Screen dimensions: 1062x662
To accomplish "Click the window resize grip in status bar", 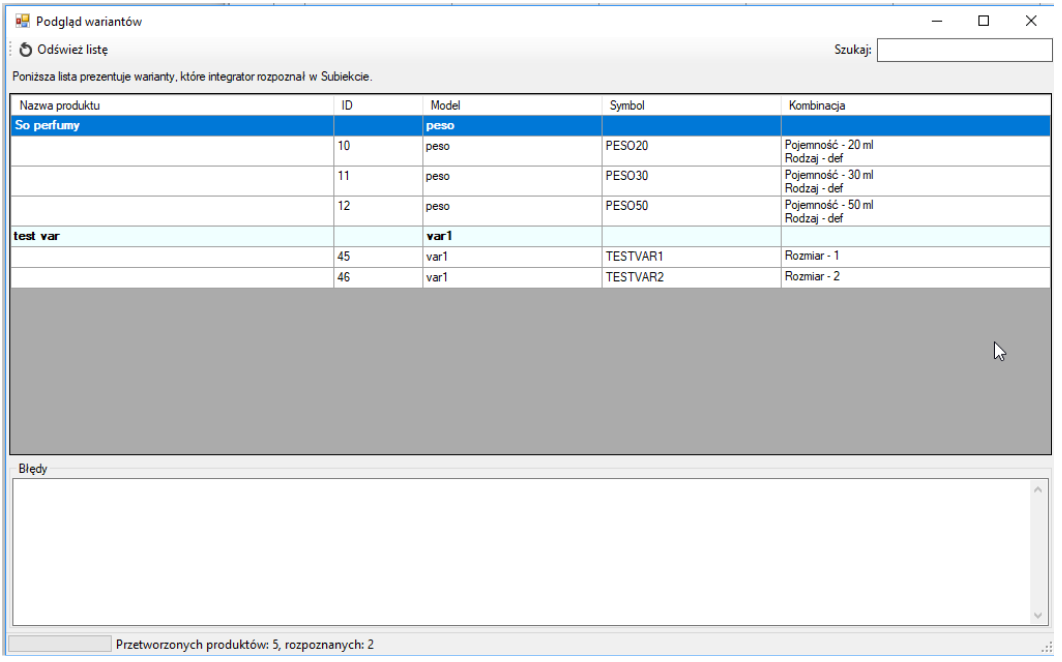I will tap(1046, 647).
